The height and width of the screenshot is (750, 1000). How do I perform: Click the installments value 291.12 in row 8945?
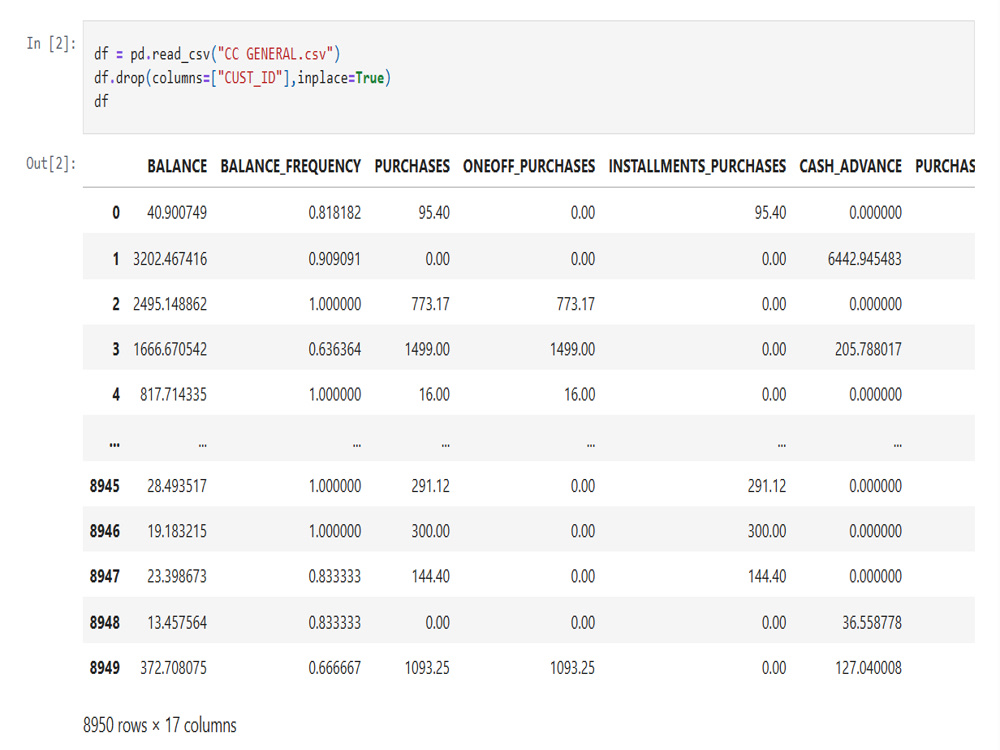[767, 486]
